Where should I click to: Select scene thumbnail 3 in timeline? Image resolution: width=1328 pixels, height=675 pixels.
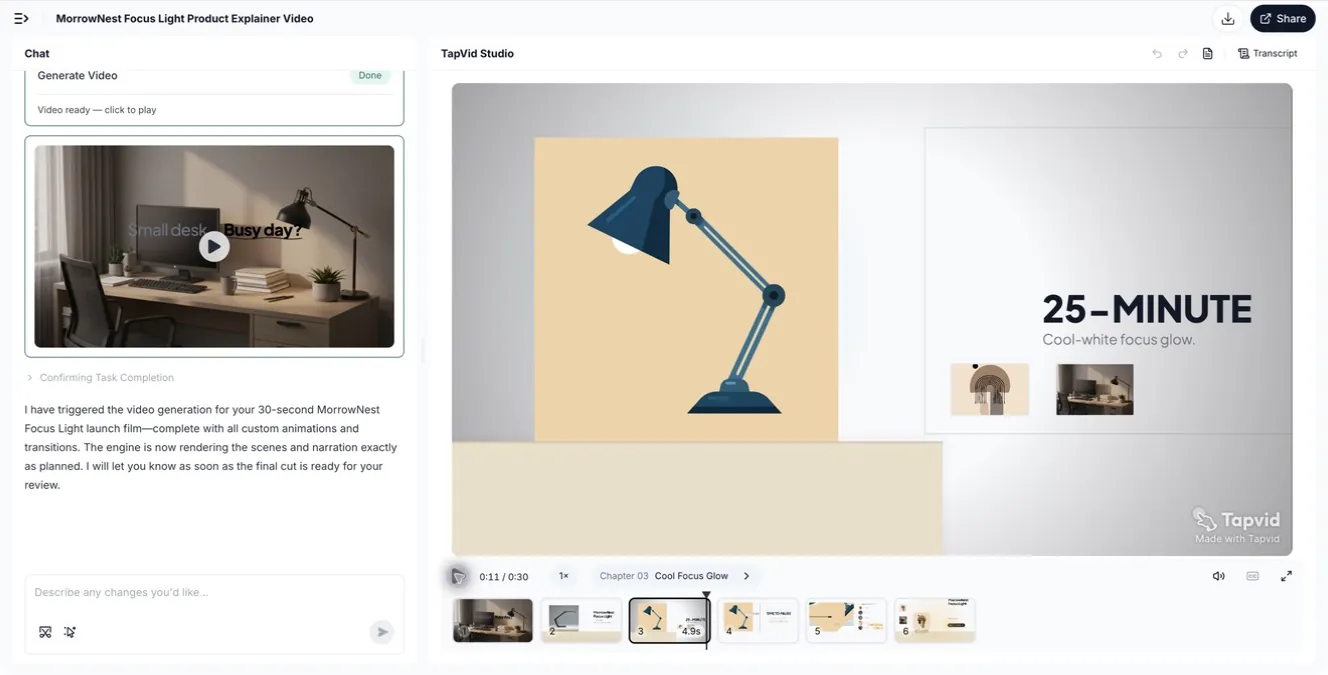tap(669, 620)
